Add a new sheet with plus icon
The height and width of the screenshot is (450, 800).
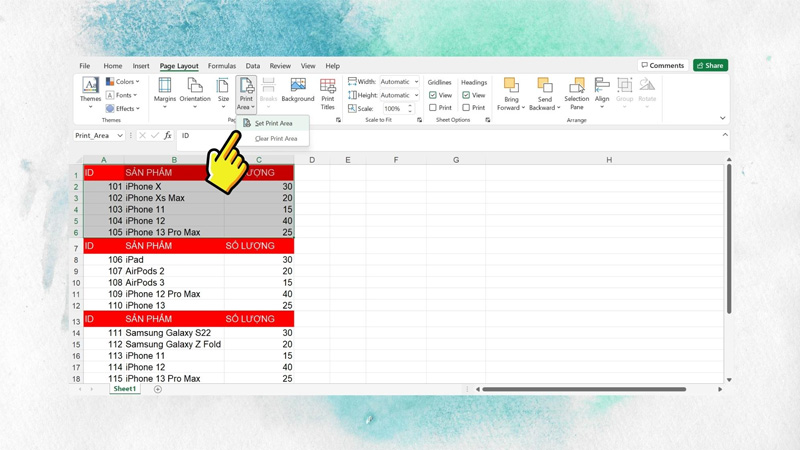158,389
